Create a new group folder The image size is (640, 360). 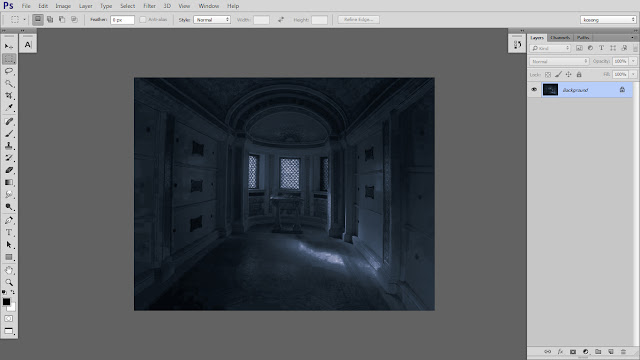tap(598, 351)
